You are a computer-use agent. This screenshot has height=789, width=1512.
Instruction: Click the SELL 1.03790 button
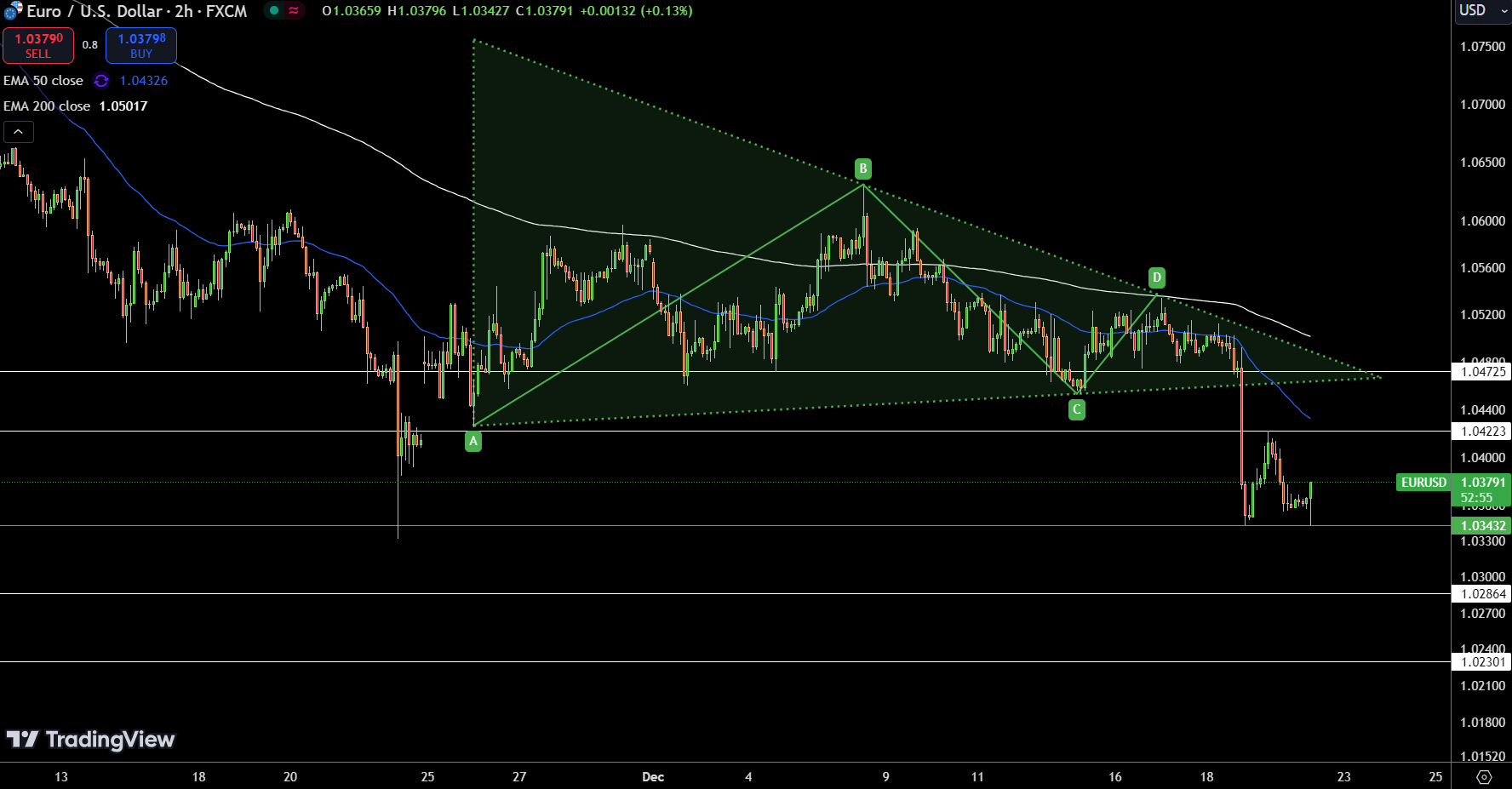38,45
